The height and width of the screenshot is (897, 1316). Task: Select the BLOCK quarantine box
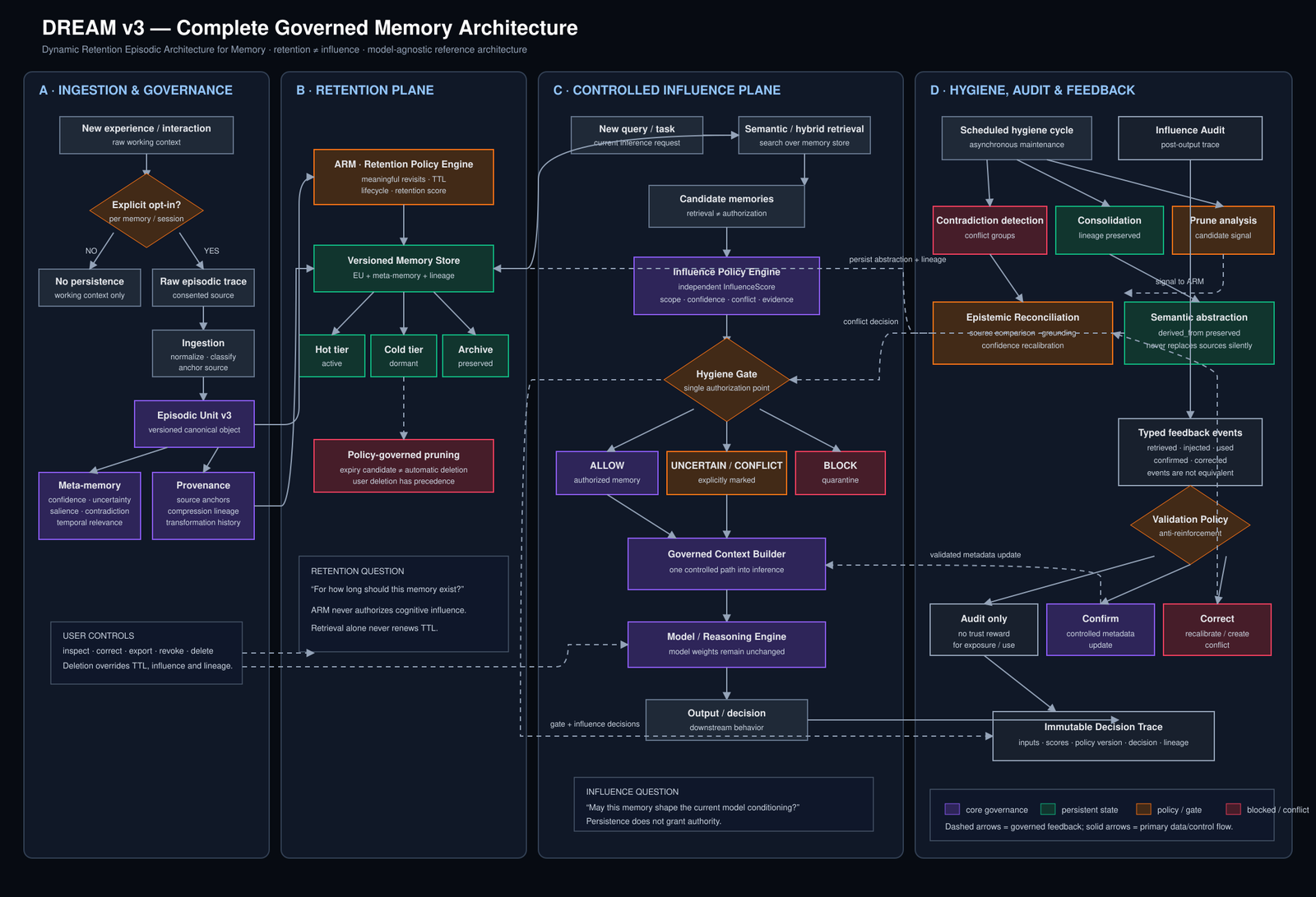840,473
